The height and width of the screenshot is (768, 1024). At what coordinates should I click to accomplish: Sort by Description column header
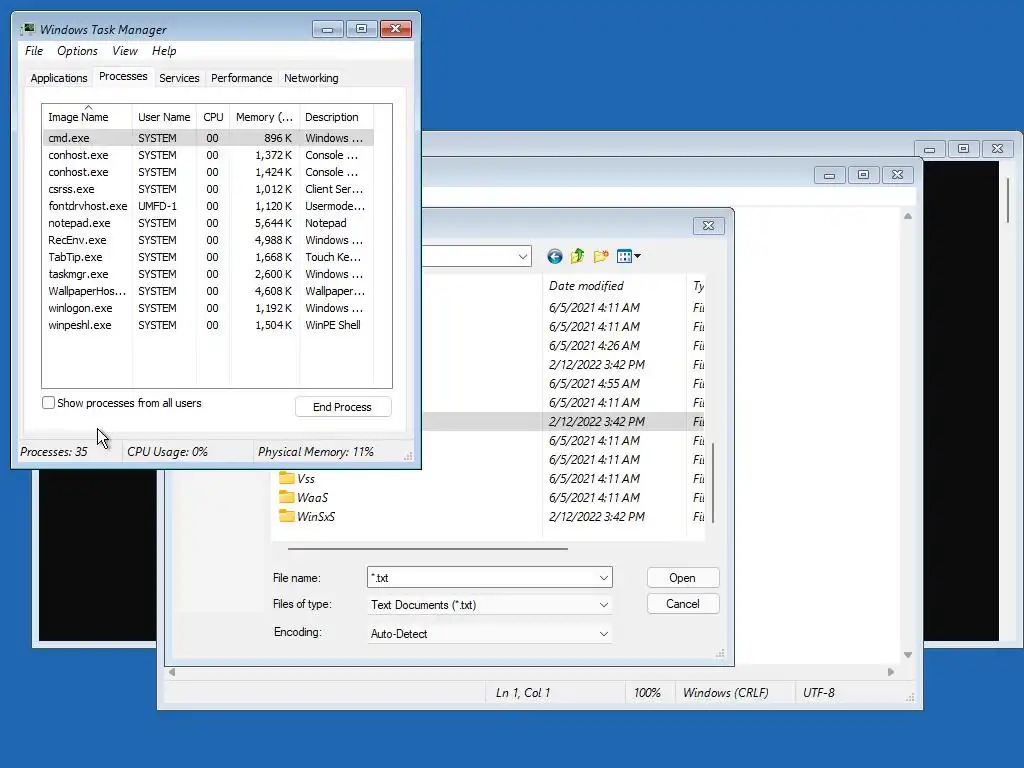coord(336,117)
